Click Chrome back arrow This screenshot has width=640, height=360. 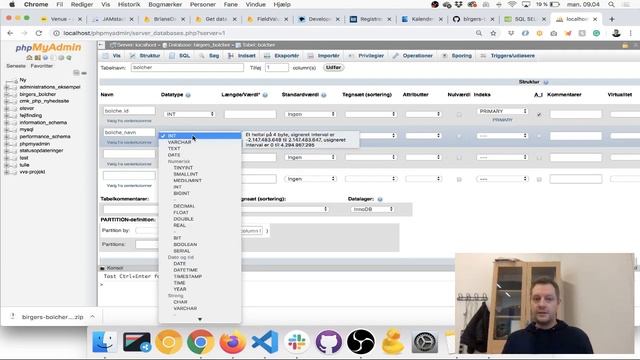(x=10, y=33)
